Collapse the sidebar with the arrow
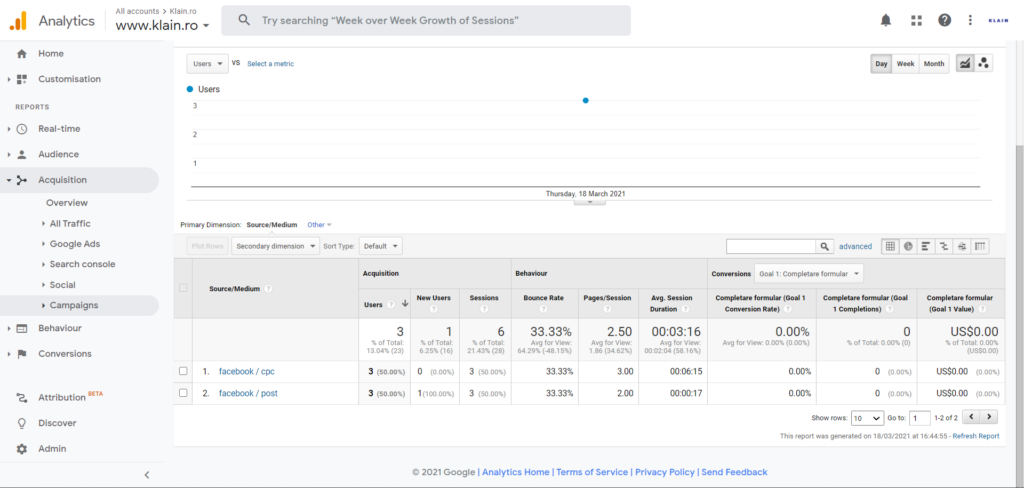This screenshot has width=1024, height=488. point(147,475)
